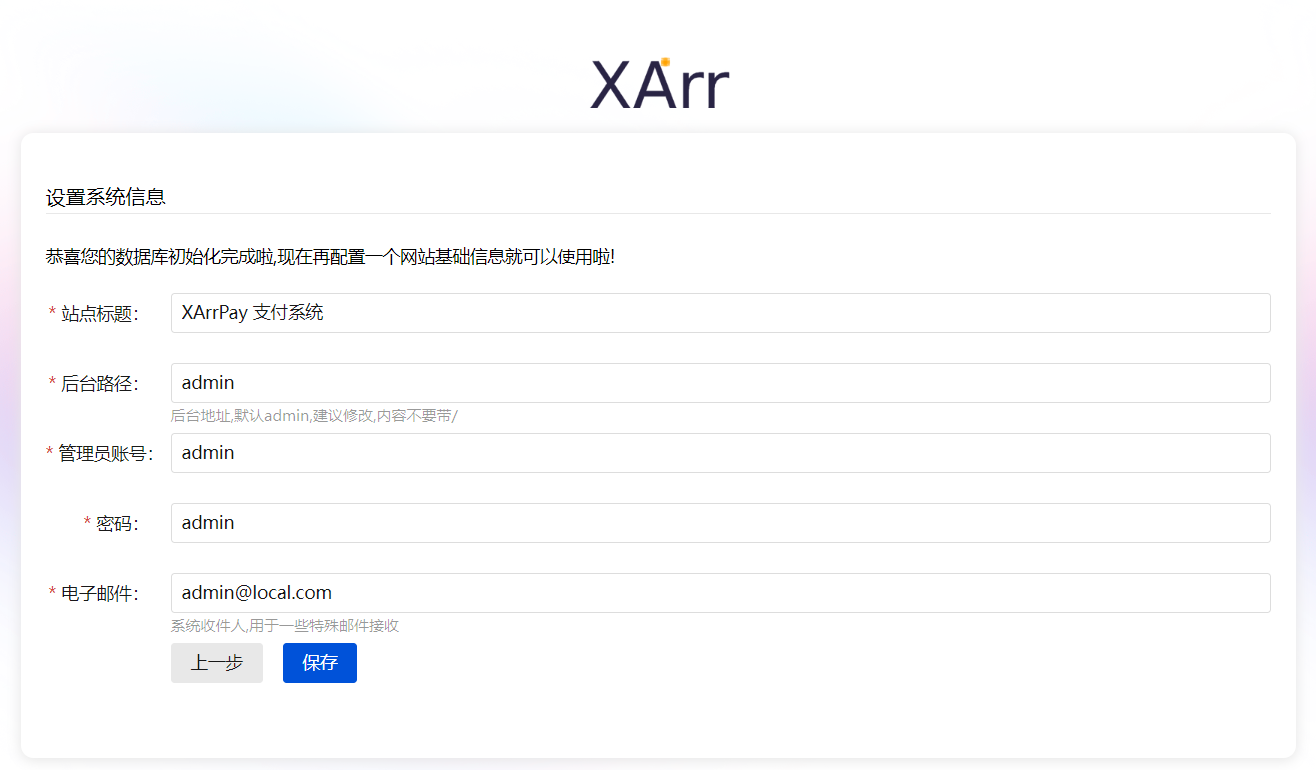
Task: Click the 系统收件人 email hint text
Action: (282, 625)
